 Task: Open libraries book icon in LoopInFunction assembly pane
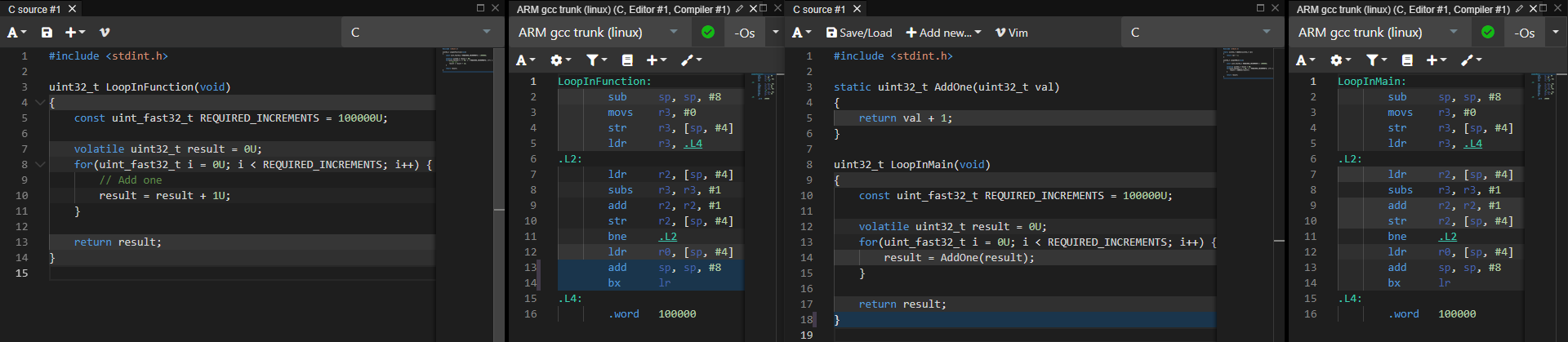(627, 60)
